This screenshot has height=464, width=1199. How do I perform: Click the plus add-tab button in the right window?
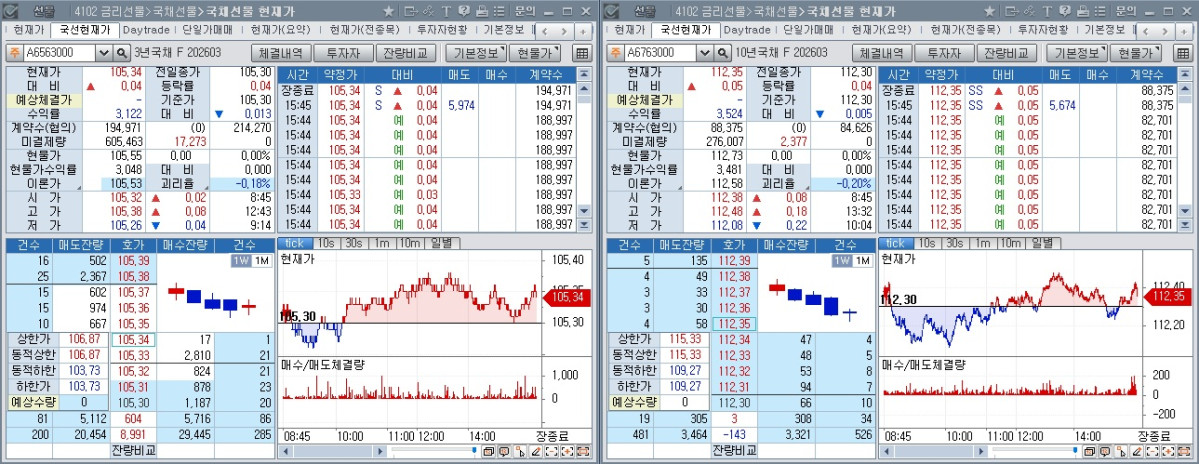1184,31
